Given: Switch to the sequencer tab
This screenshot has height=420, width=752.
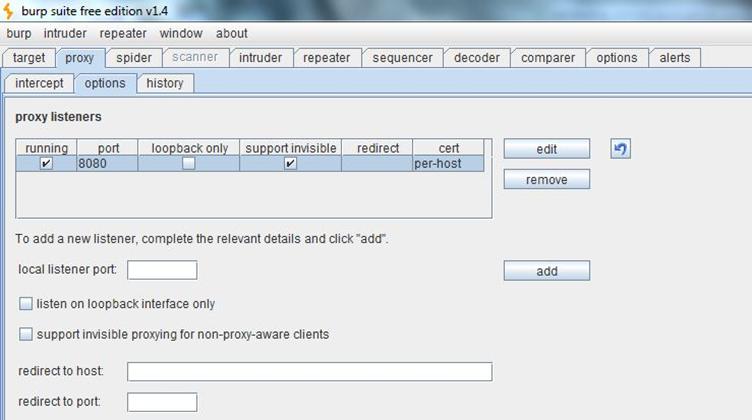Looking at the screenshot, I should 402,58.
